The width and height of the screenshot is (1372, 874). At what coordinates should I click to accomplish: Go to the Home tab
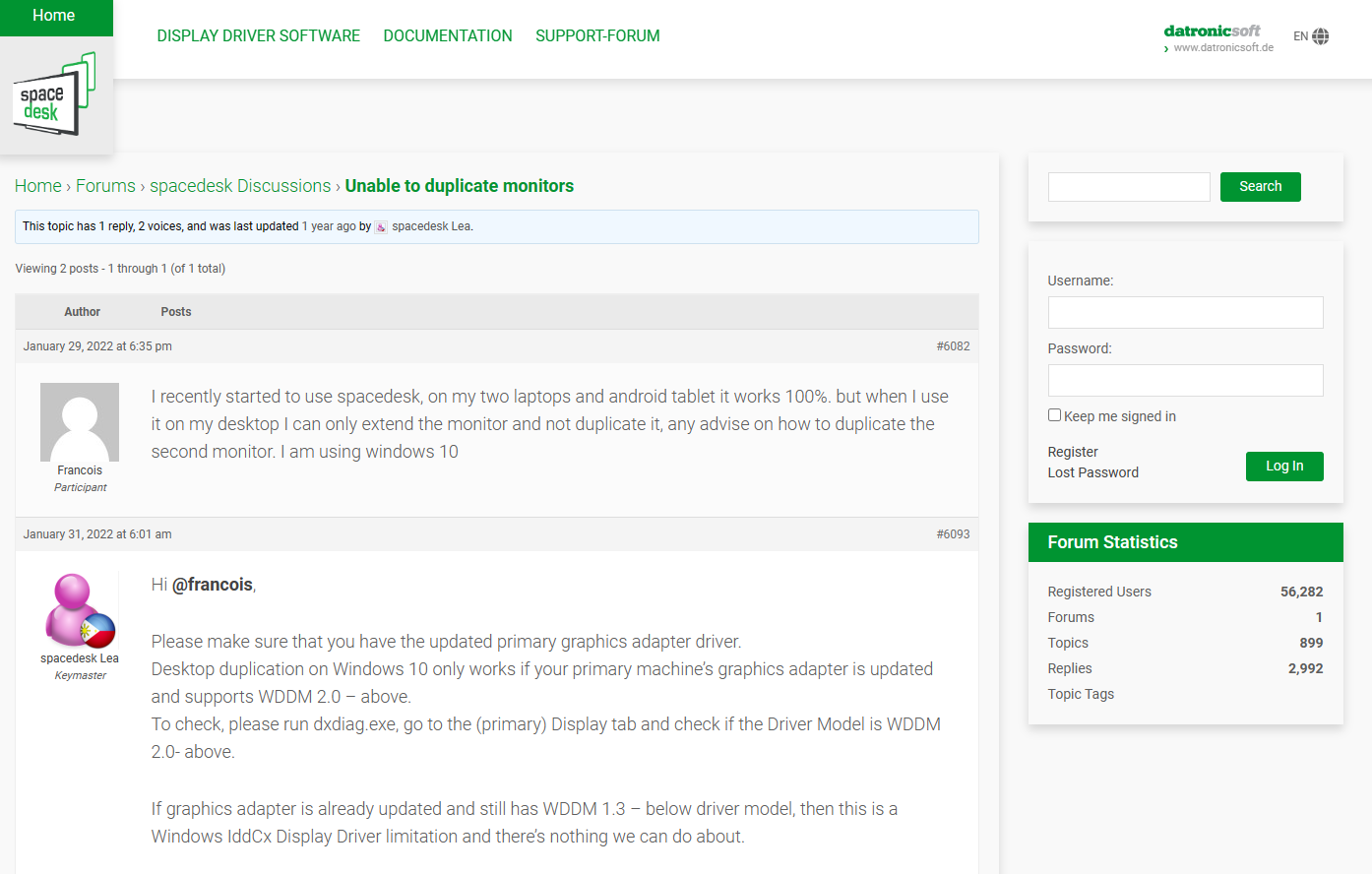coord(54,16)
